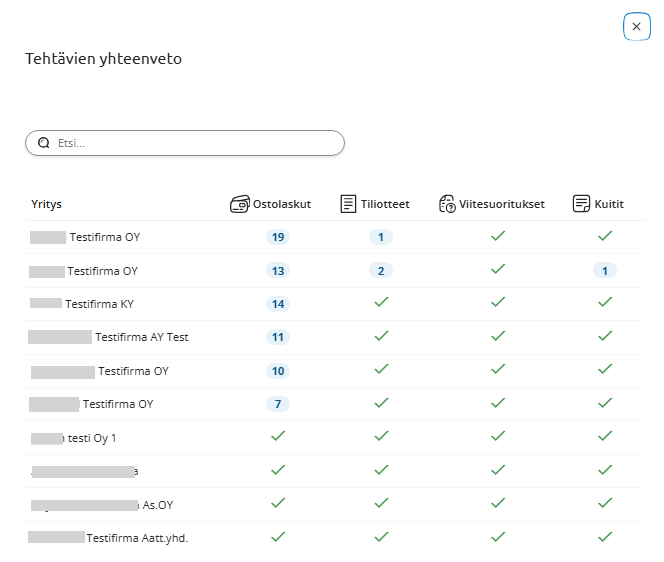Close the Tehtävien yhteenveto dialog
Image resolution: width=664 pixels, height=562 pixels.
coord(636,27)
